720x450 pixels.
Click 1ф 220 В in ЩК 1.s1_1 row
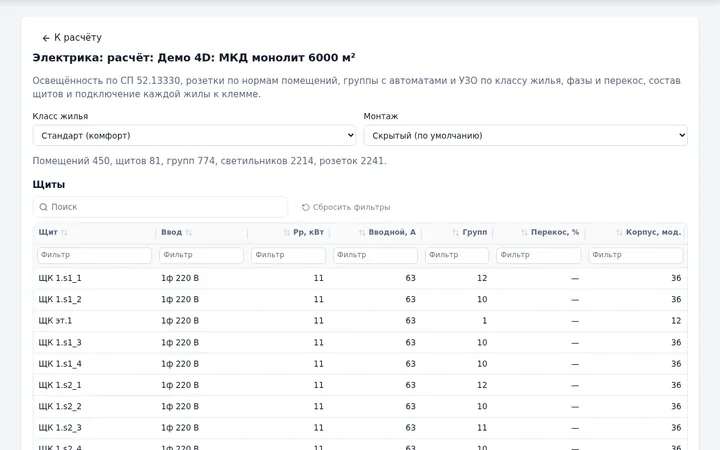coord(180,278)
